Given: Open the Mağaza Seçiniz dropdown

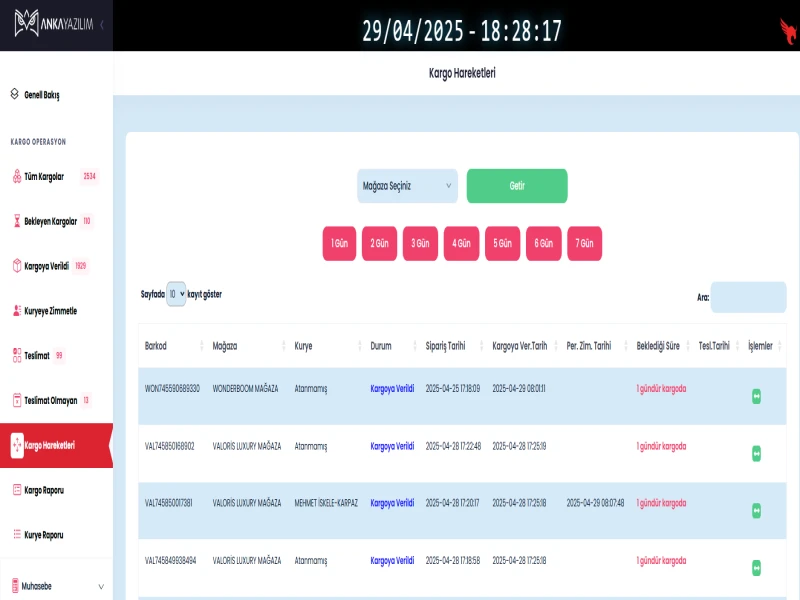Looking at the screenshot, I should pos(407,186).
